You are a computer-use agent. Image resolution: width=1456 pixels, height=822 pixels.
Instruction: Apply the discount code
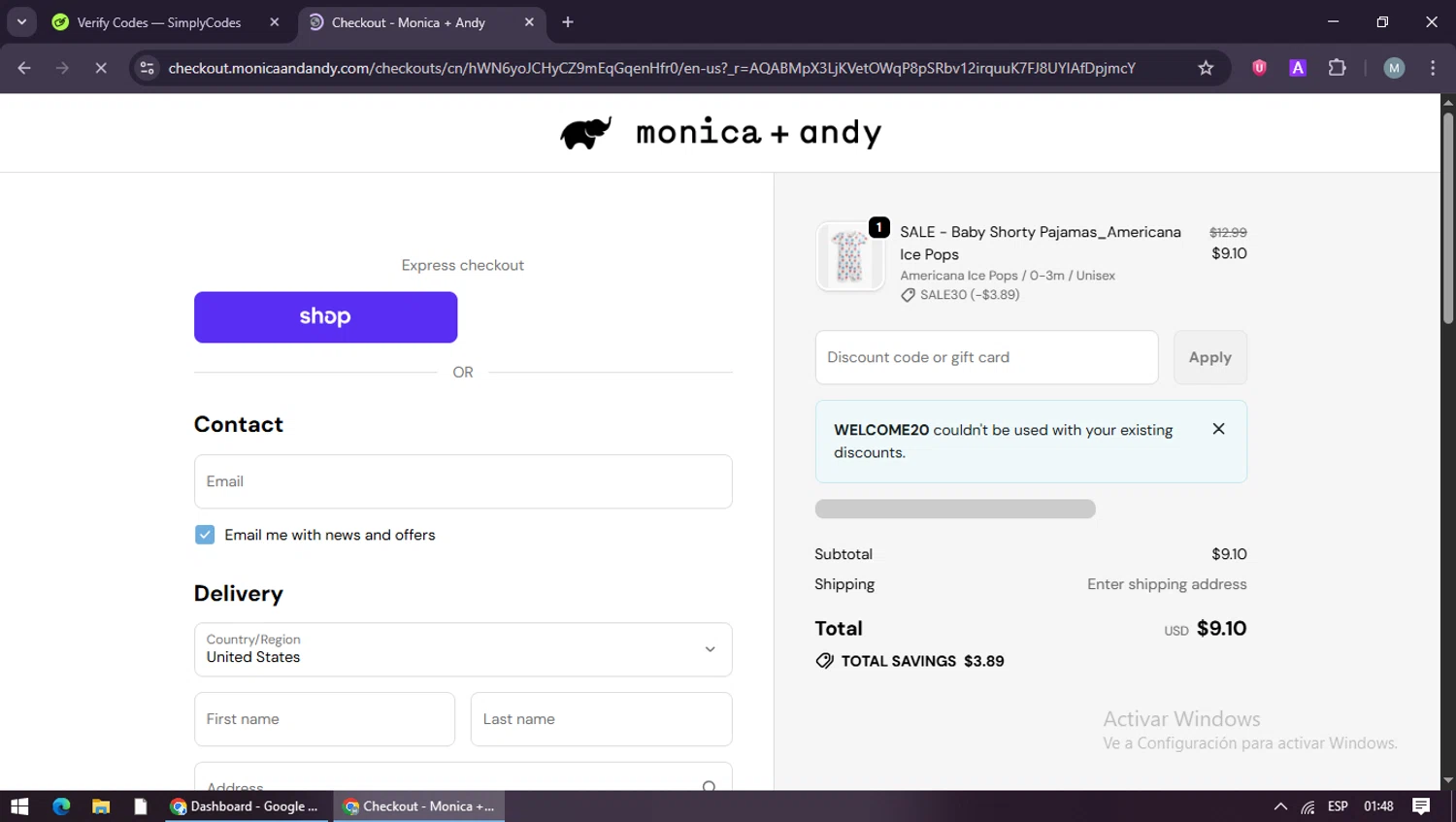[x=1209, y=357]
